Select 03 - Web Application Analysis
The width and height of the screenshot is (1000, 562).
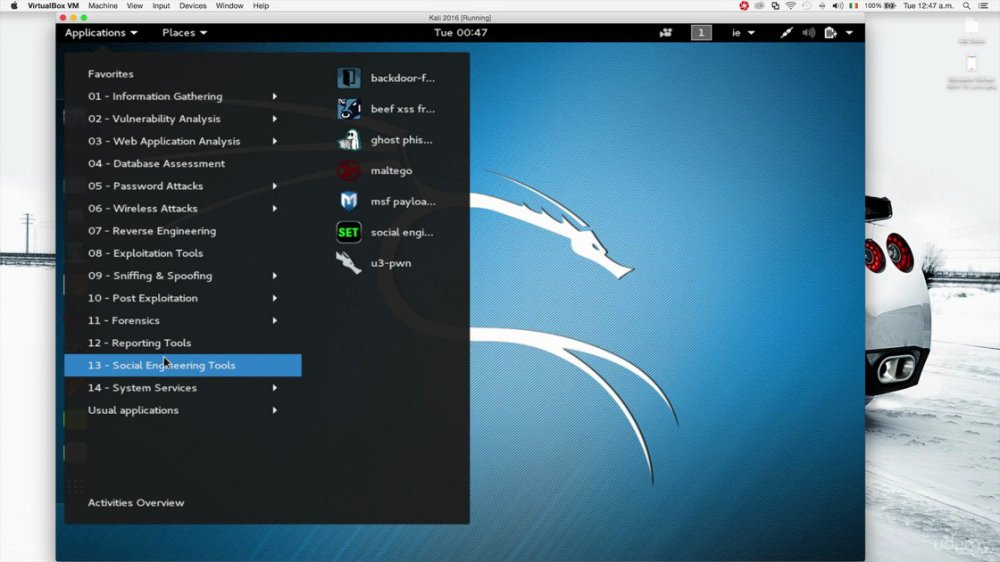pyautogui.click(x=183, y=141)
